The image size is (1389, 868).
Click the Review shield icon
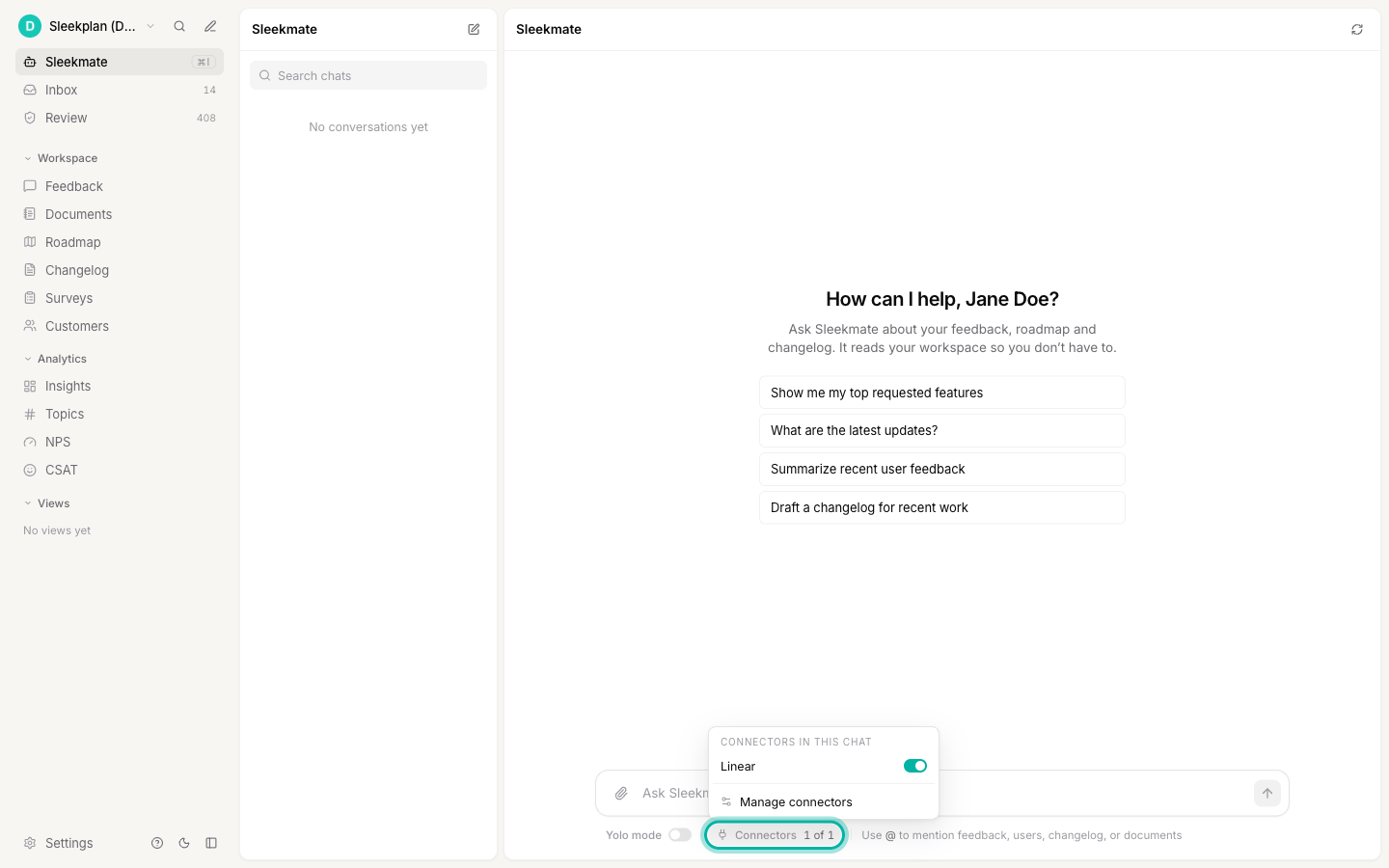(x=30, y=118)
